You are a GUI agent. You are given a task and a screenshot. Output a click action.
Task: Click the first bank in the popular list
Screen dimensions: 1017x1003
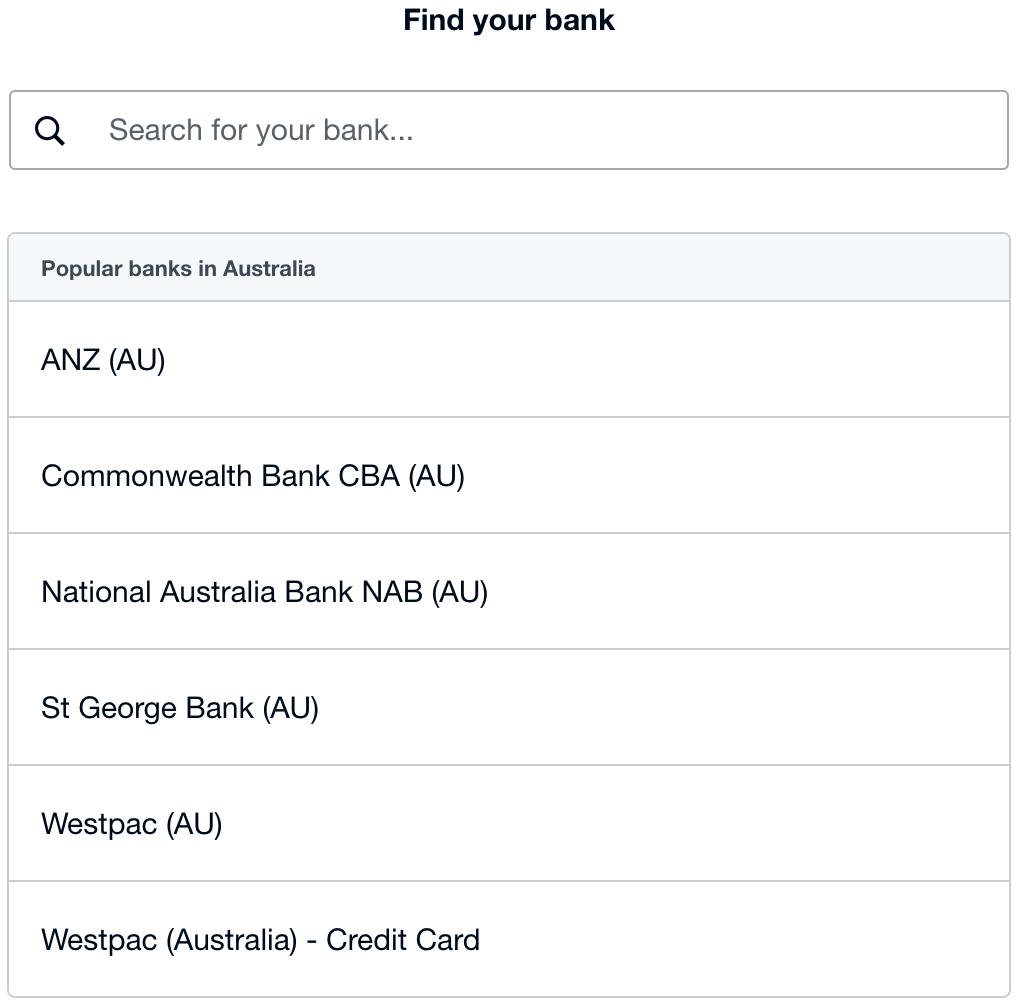(508, 359)
